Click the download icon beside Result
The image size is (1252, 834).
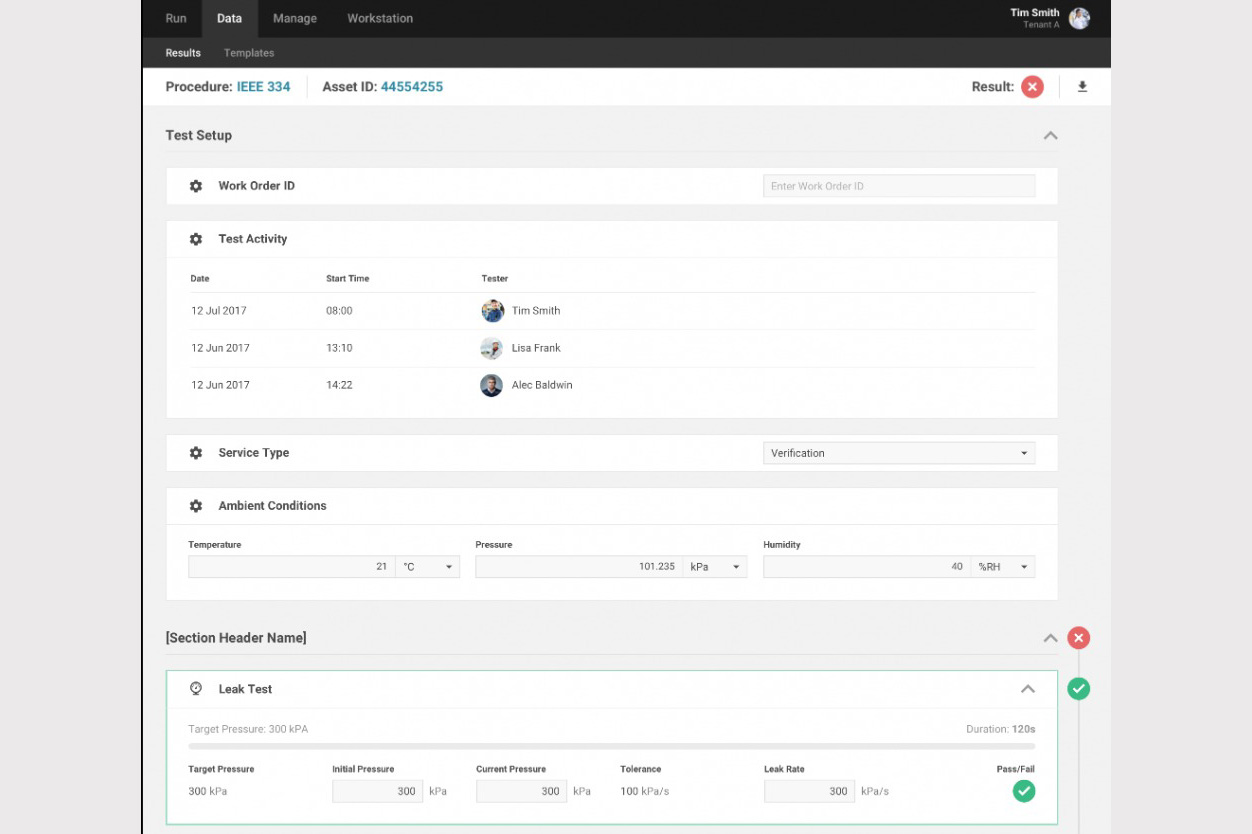(x=1082, y=87)
